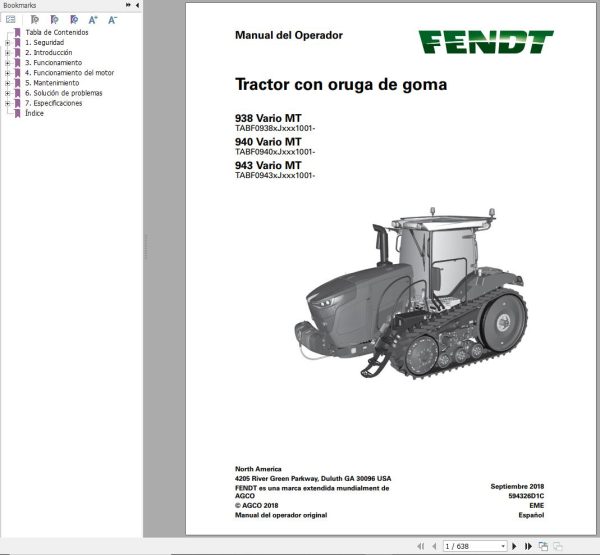This screenshot has width=600, height=555.
Task: Go to next page arrow
Action: [514, 546]
